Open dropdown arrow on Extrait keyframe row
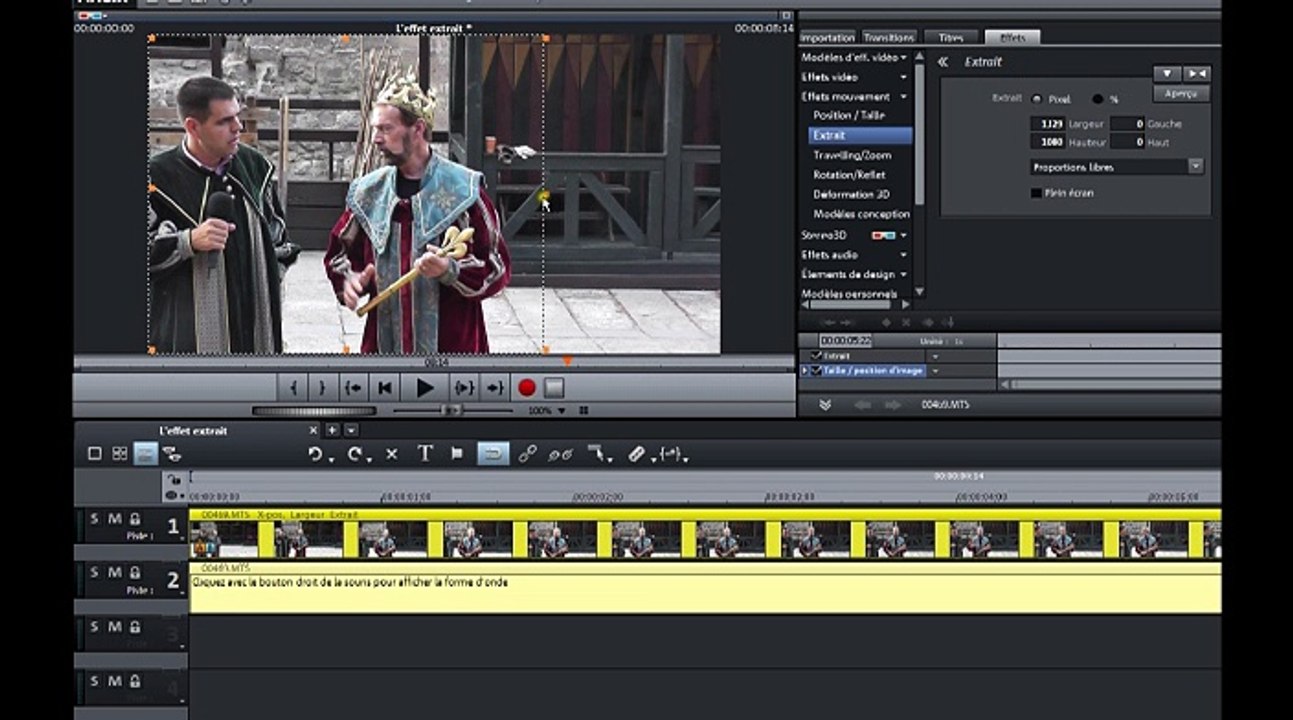Viewport: 1293px width, 720px height. click(935, 356)
